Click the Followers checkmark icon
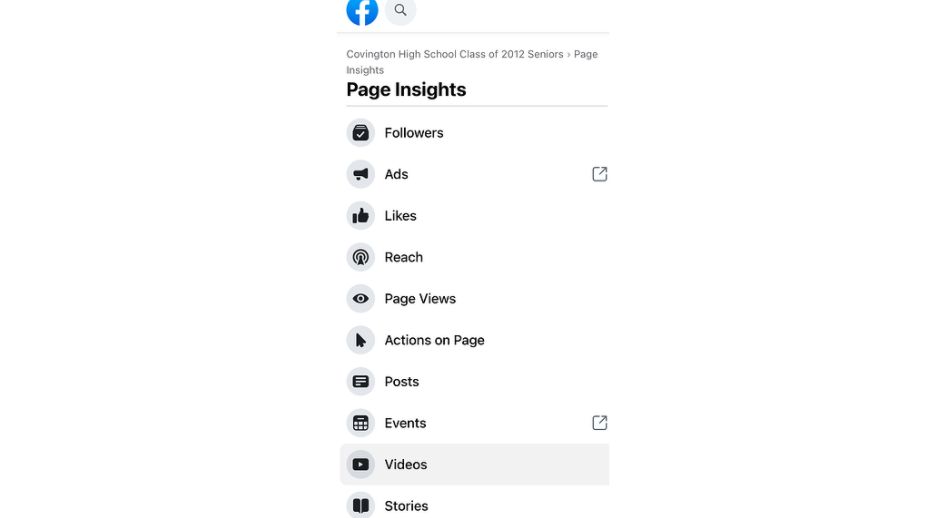 click(360, 133)
